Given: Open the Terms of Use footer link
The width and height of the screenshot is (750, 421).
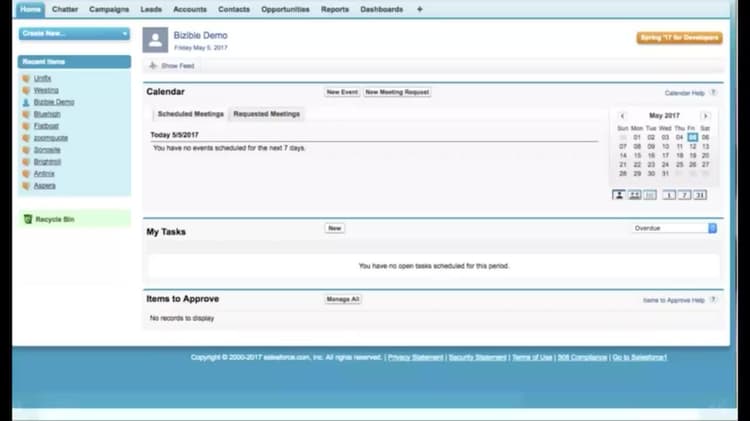Looking at the screenshot, I should point(532,357).
